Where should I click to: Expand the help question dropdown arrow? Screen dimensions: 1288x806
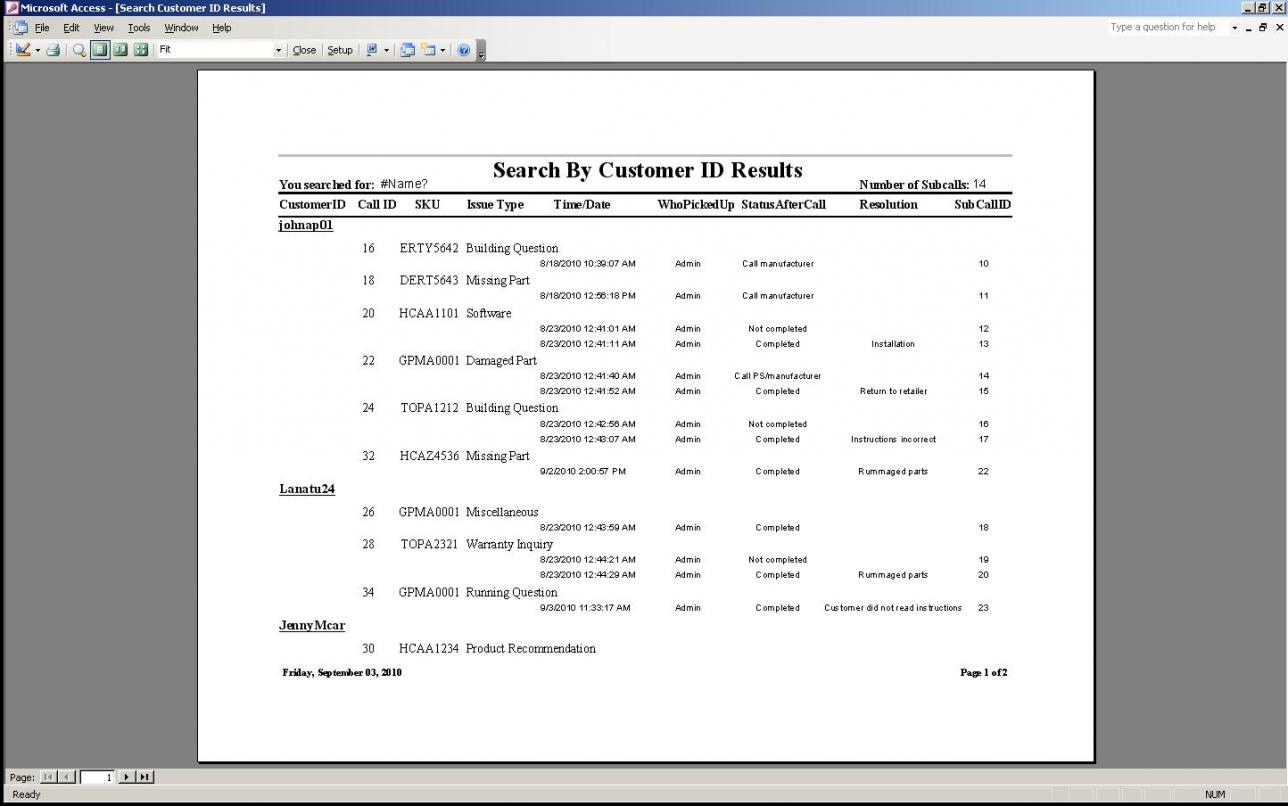[x=1235, y=28]
